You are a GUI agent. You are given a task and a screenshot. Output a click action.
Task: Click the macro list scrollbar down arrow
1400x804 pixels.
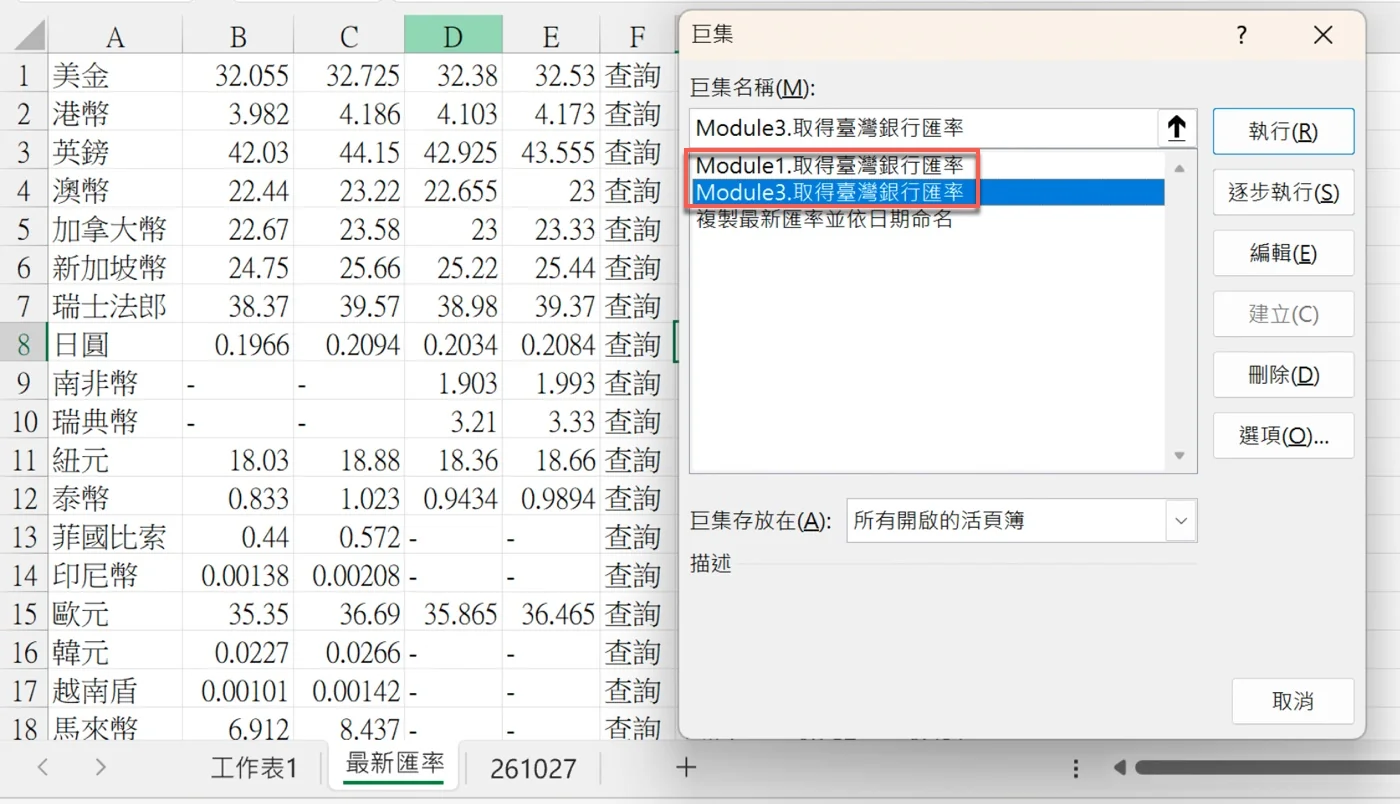tap(1179, 456)
